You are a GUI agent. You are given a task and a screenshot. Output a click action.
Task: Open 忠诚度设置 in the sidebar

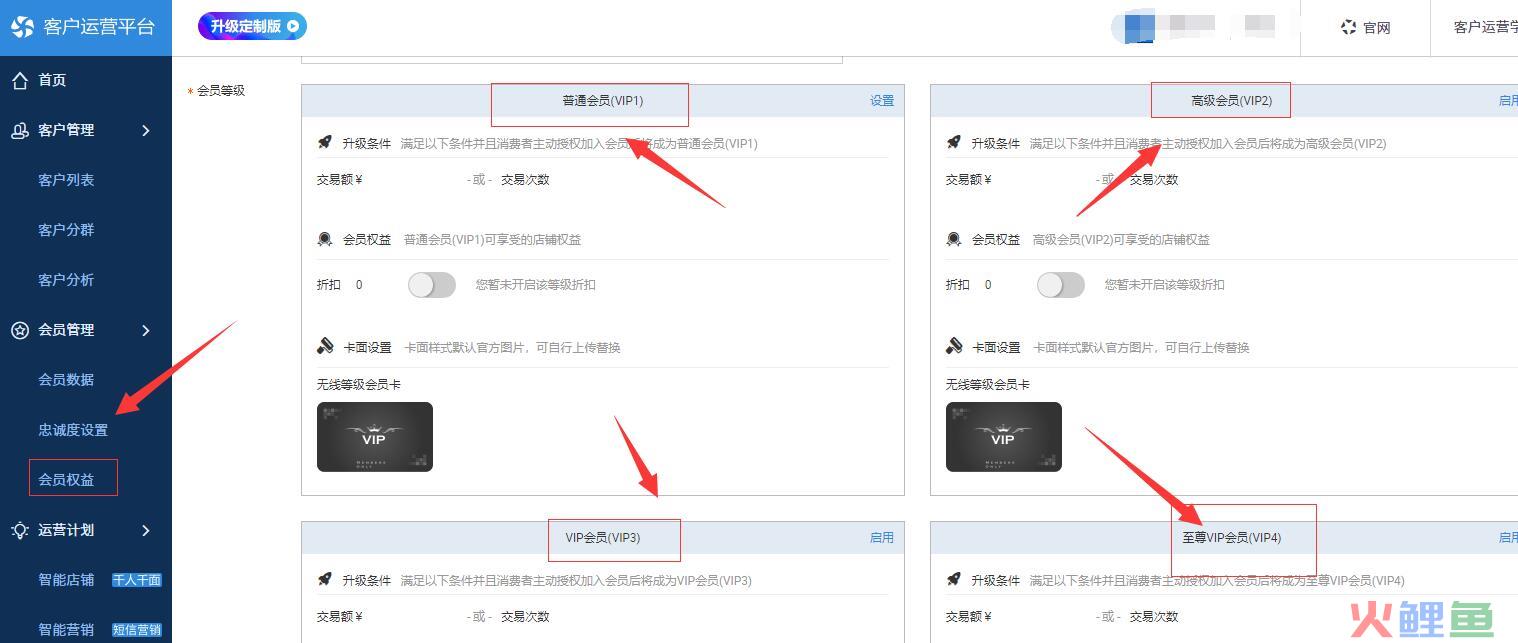pos(73,430)
